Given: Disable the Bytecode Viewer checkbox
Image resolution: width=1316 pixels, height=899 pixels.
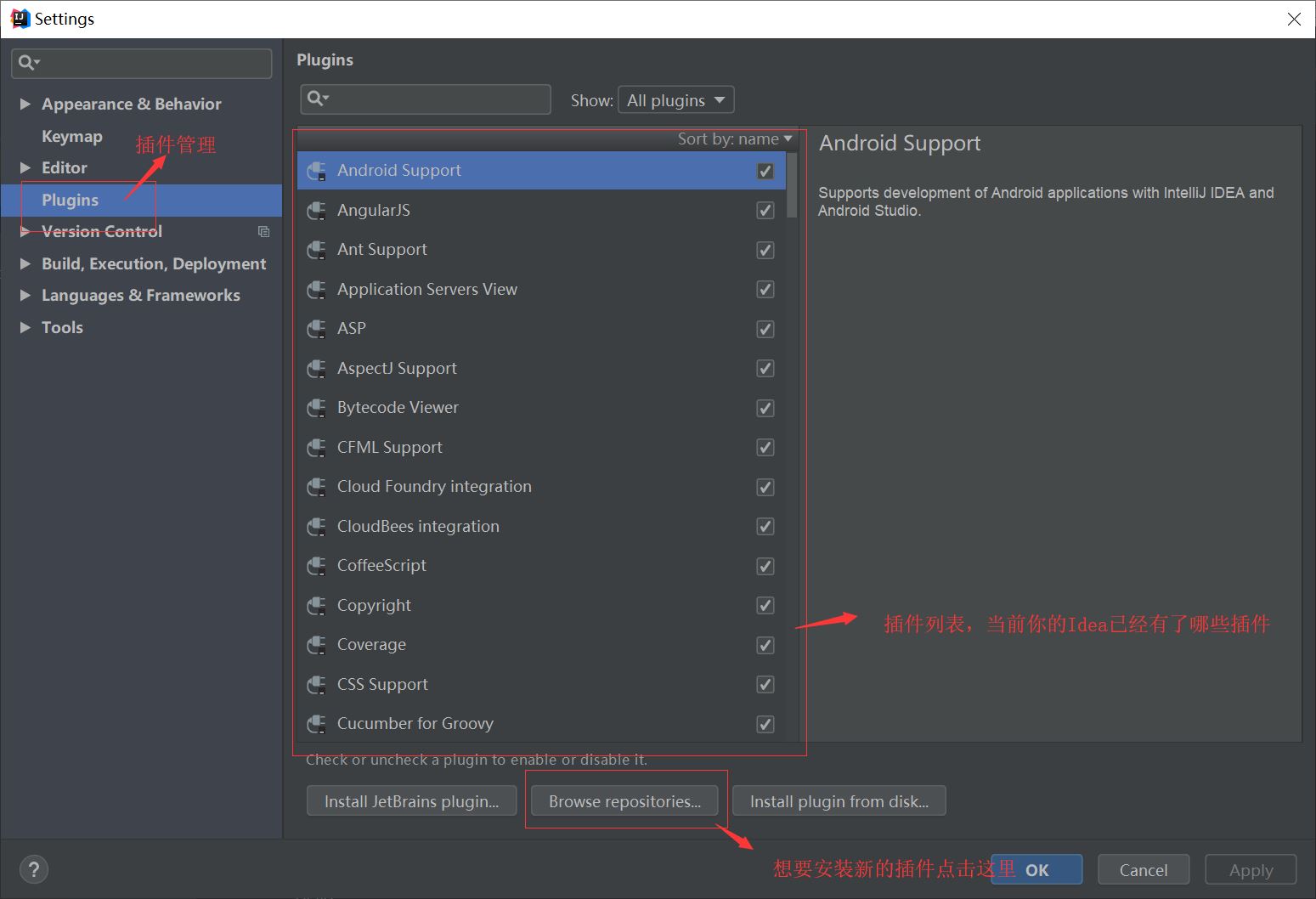Looking at the screenshot, I should [x=765, y=408].
